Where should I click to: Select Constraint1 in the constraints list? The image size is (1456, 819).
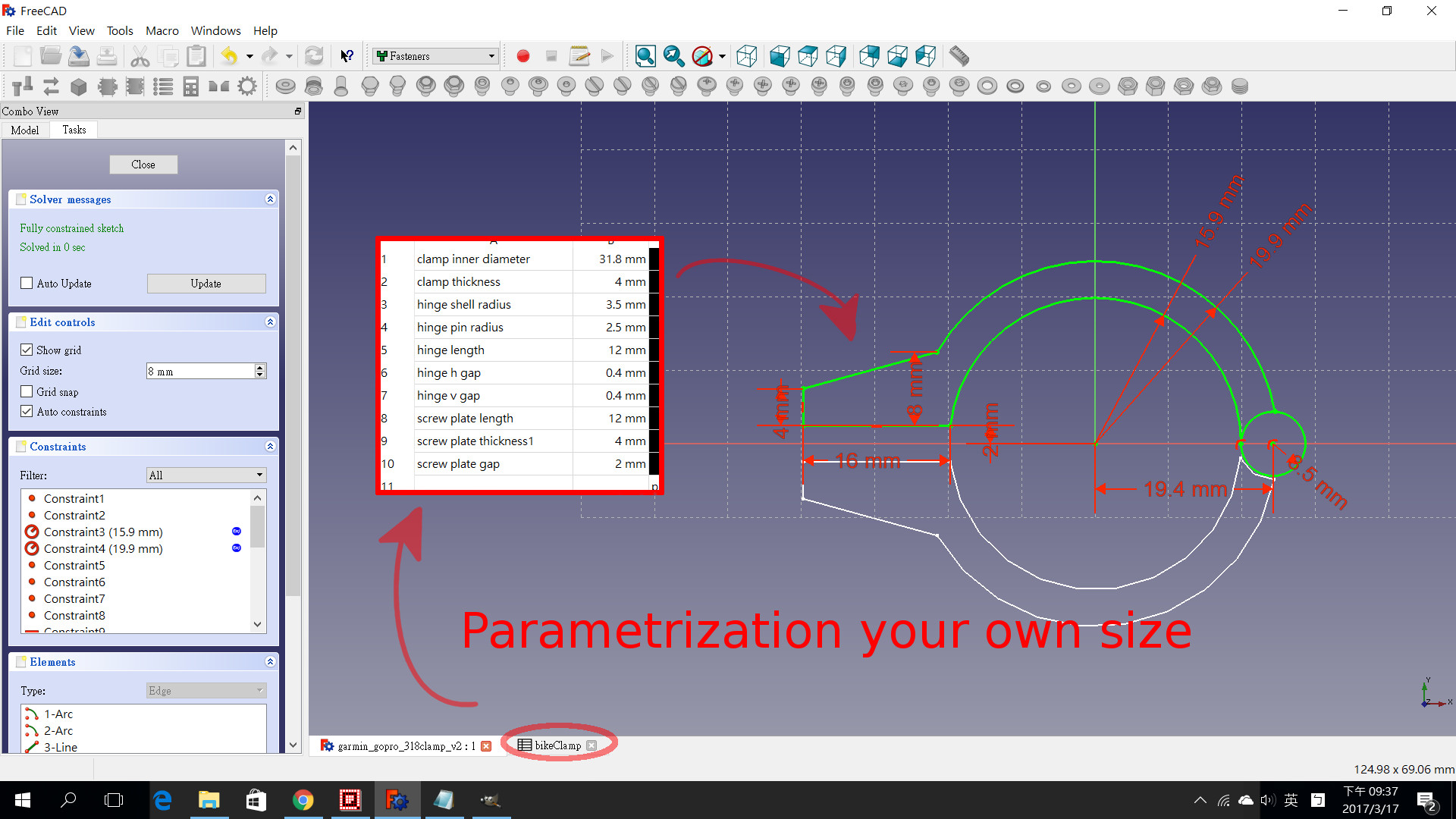click(135, 499)
